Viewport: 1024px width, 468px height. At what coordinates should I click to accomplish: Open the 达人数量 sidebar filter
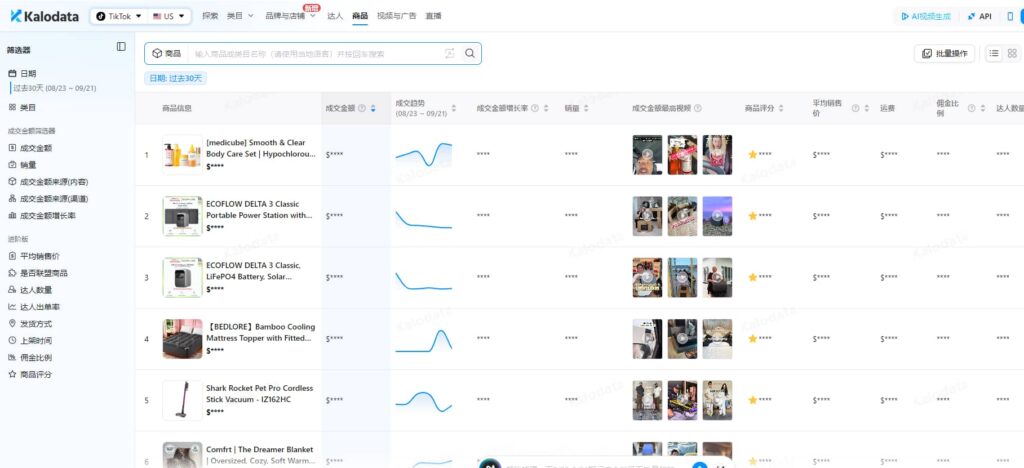point(30,290)
